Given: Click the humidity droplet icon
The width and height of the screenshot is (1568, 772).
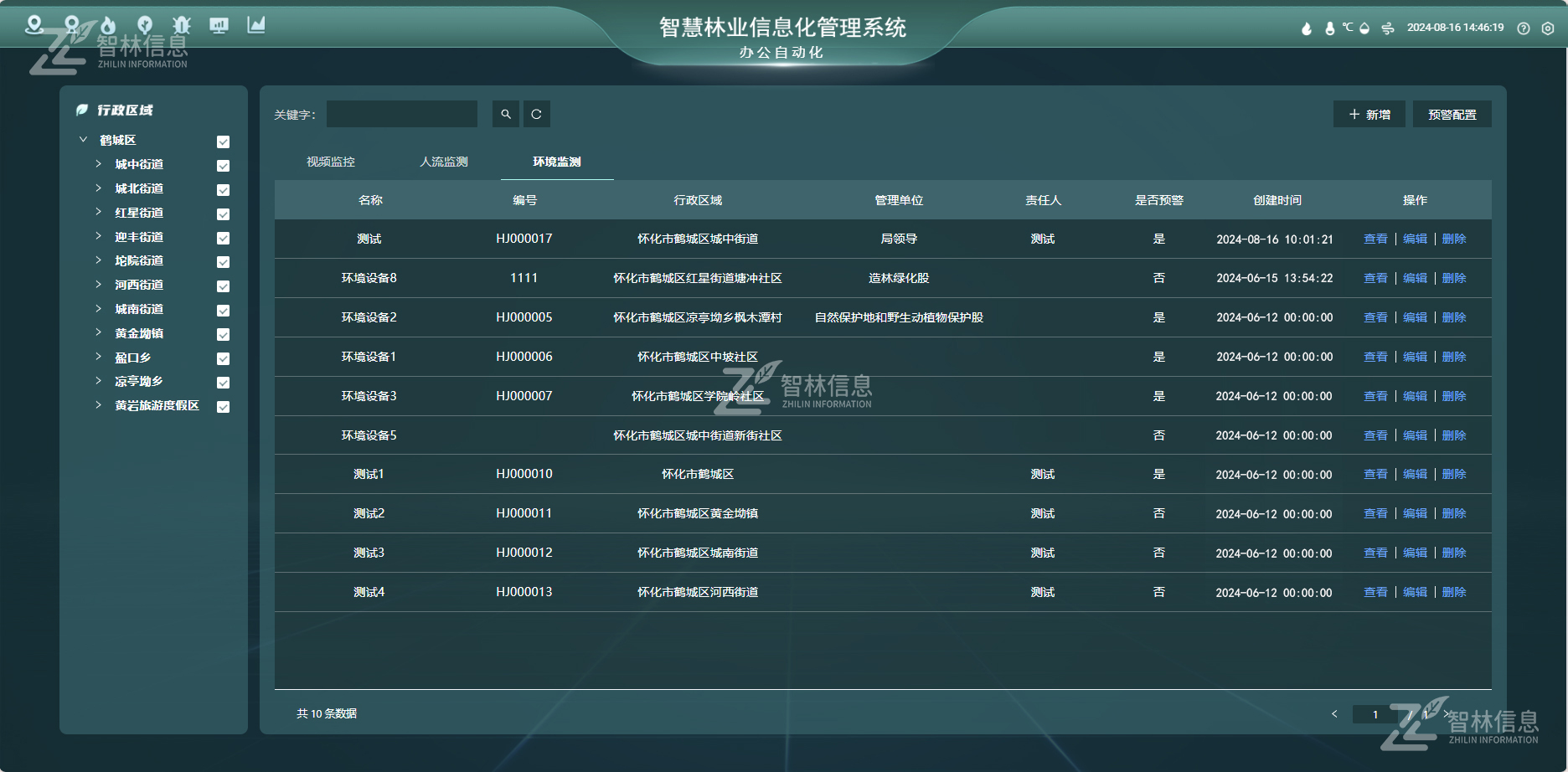Looking at the screenshot, I should click(1364, 28).
